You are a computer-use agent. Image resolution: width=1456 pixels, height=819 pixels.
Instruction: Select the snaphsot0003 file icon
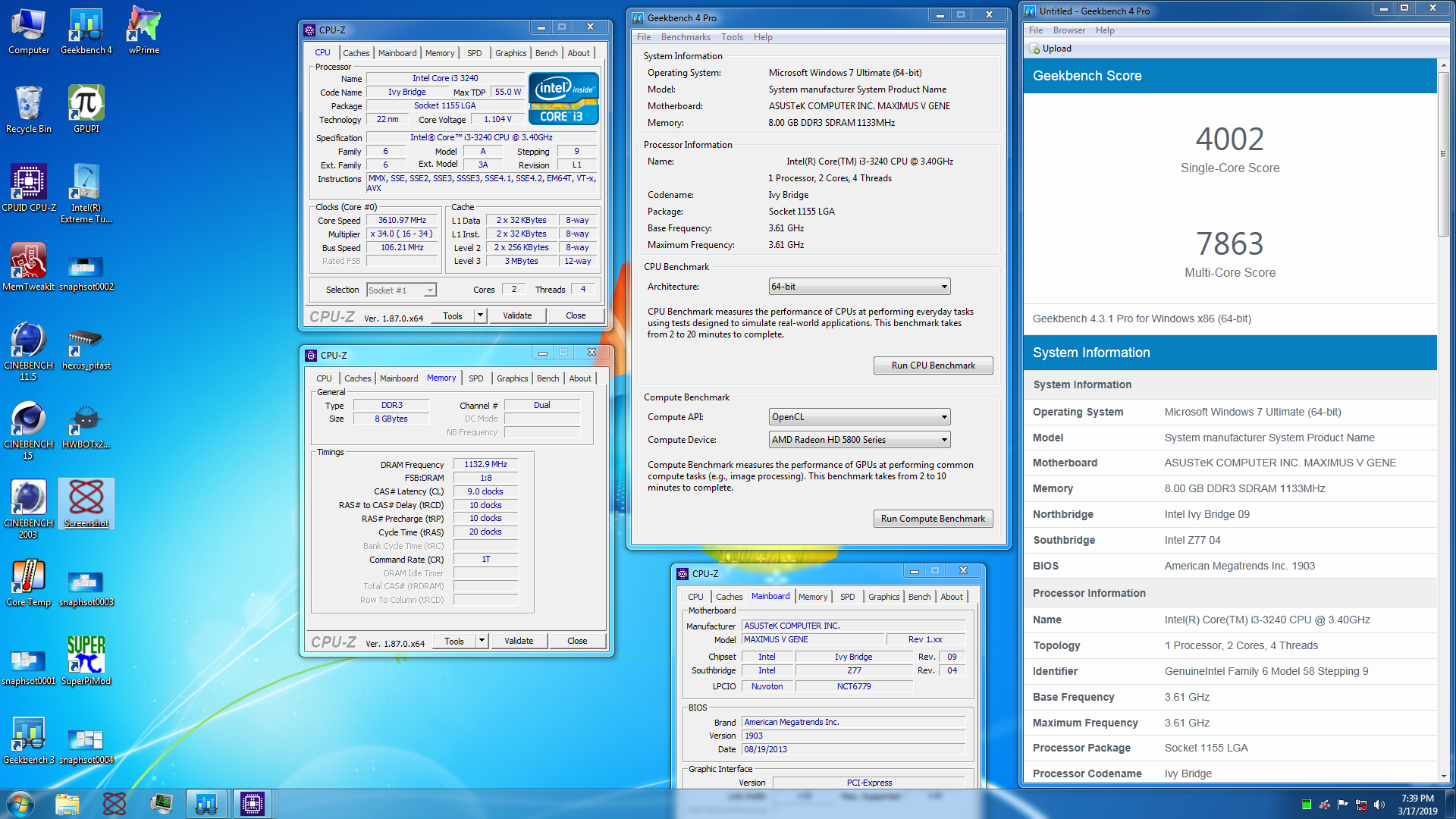pos(86,590)
